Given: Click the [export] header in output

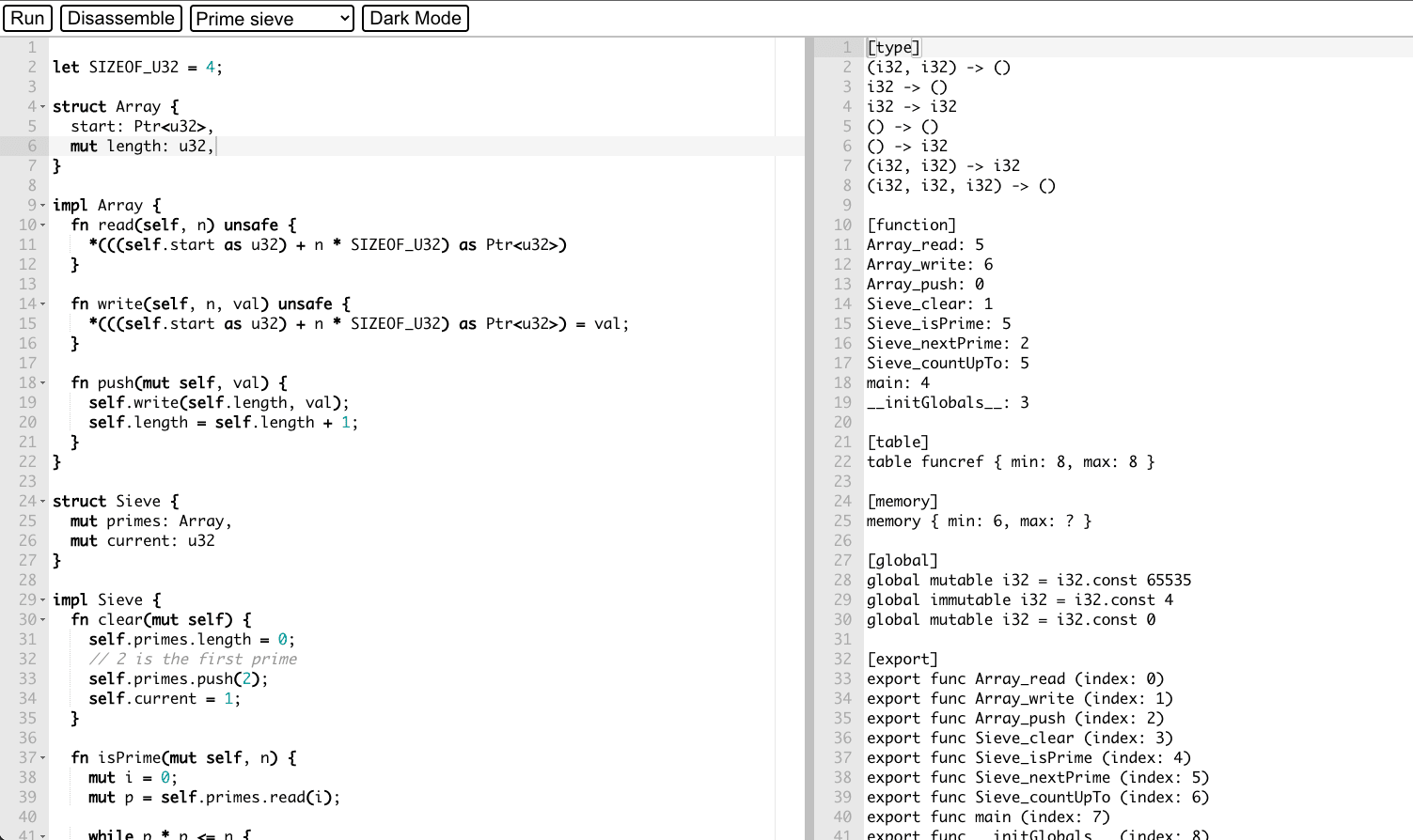Looking at the screenshot, I should click(x=903, y=659).
